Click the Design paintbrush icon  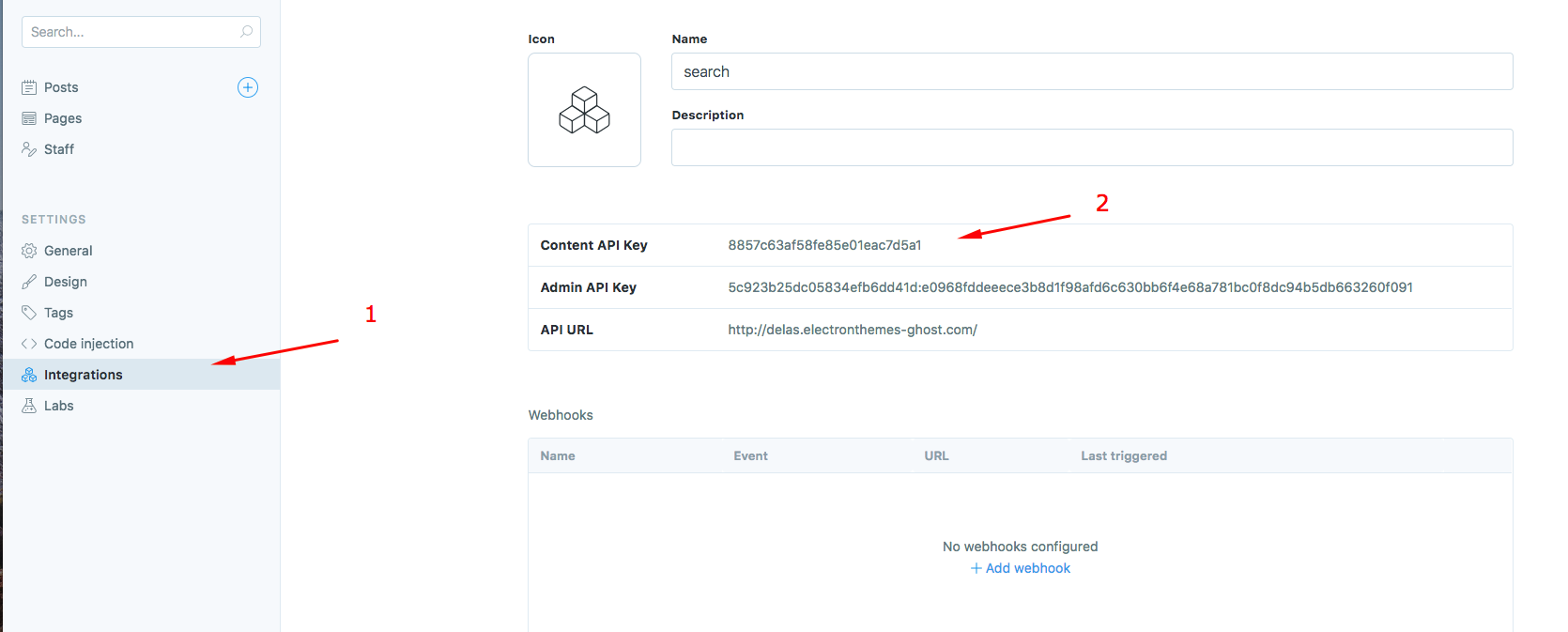click(x=29, y=282)
